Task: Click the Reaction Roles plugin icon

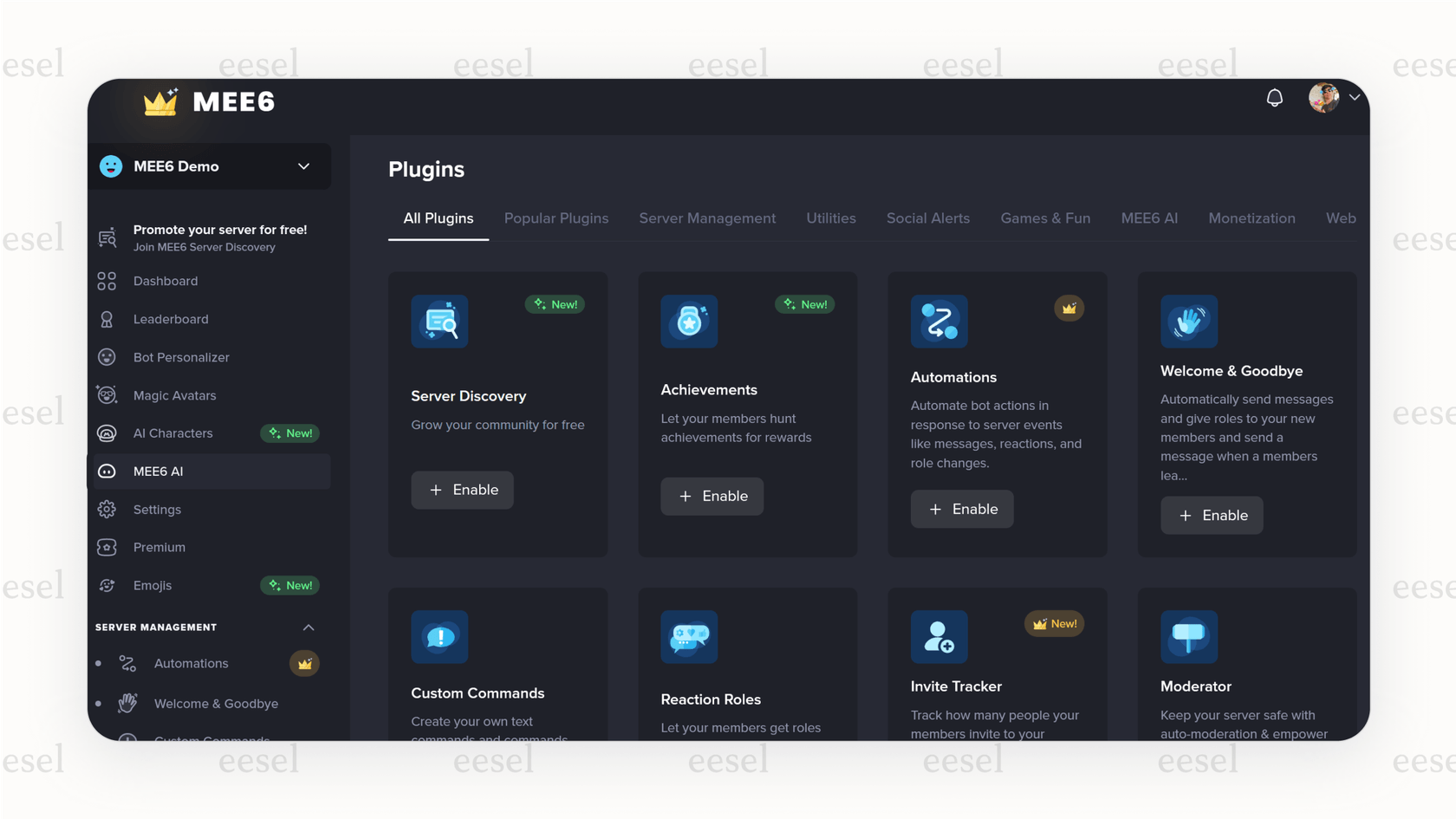Action: click(689, 637)
